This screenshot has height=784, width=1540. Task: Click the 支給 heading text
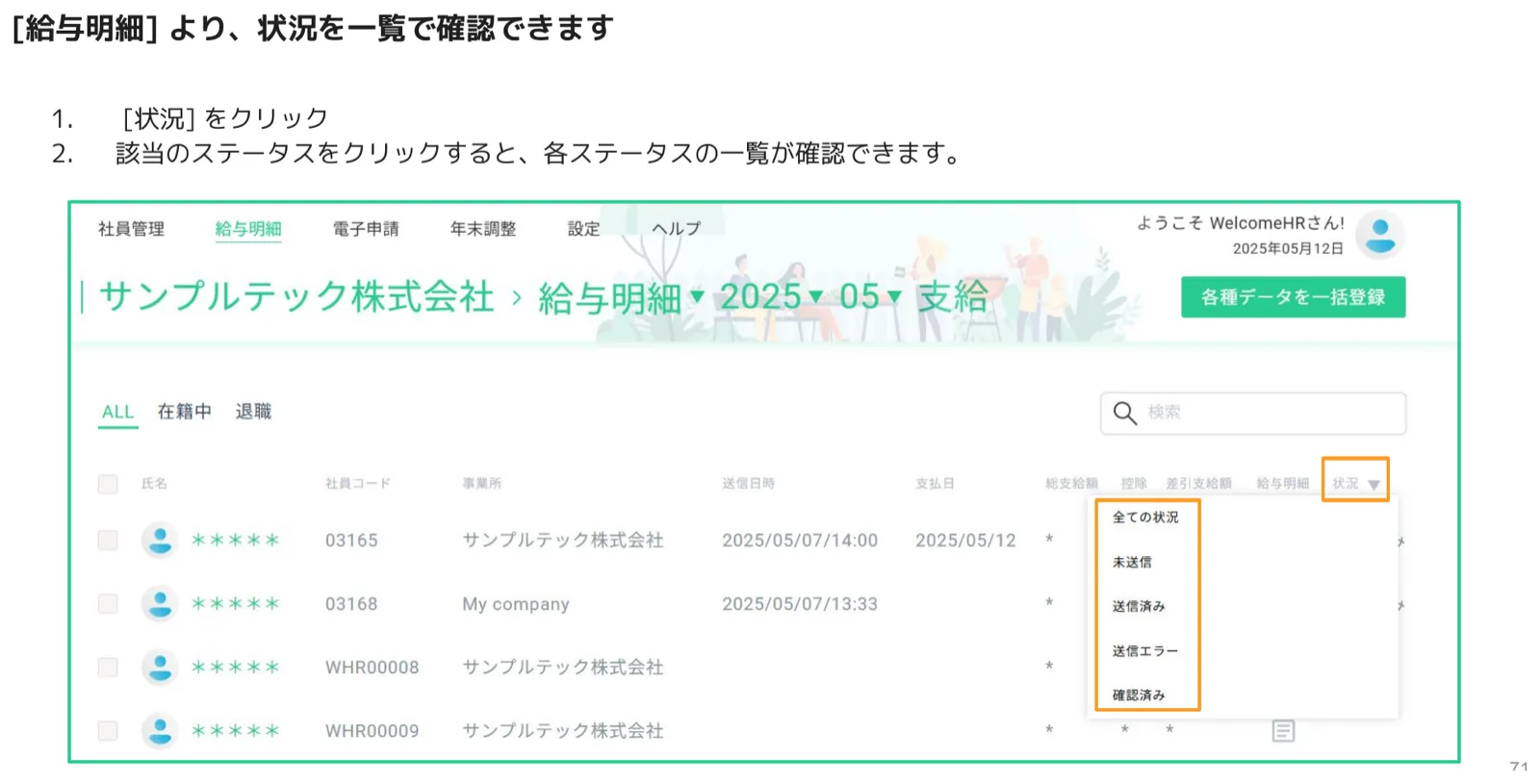click(x=953, y=296)
